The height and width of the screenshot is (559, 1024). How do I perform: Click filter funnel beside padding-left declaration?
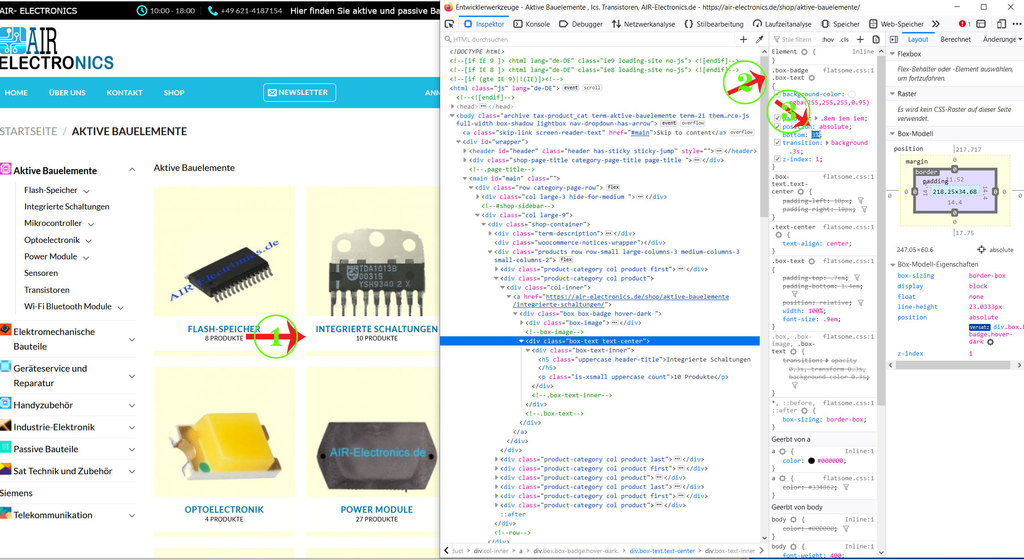coord(861,201)
